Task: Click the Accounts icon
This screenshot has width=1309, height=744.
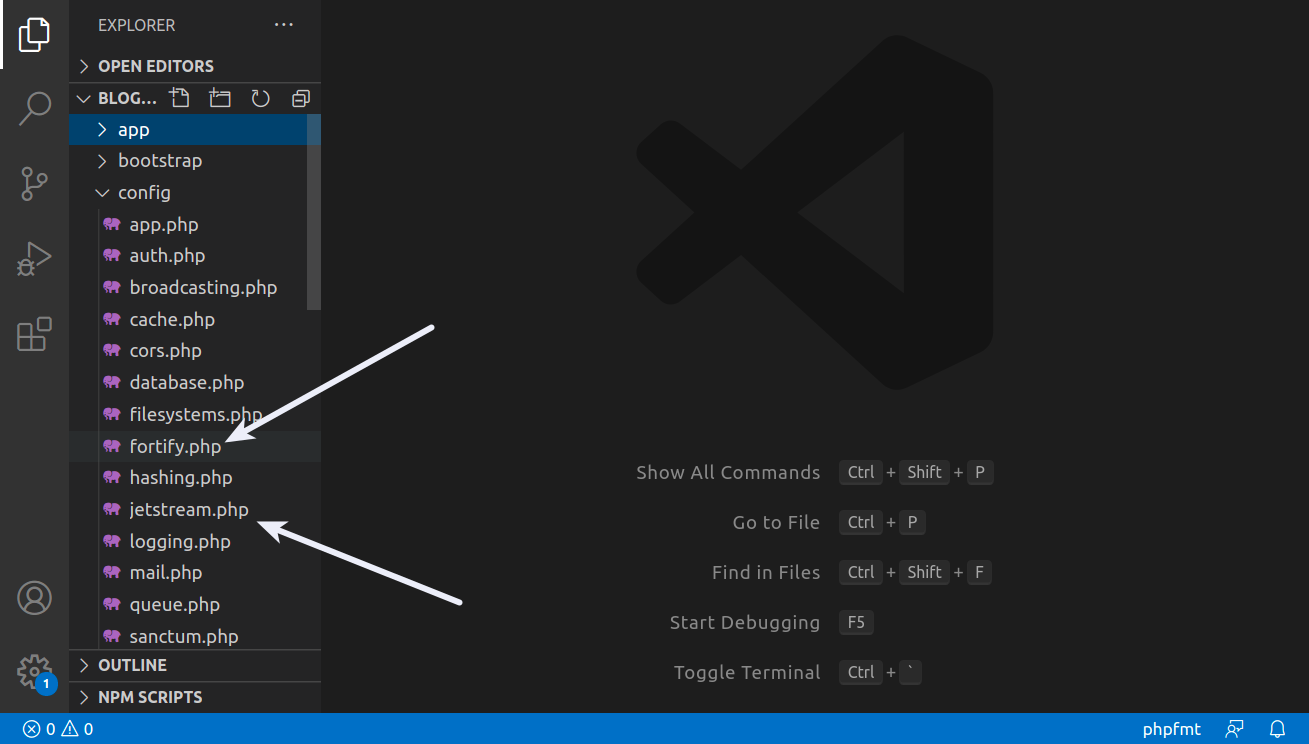Action: coord(34,598)
